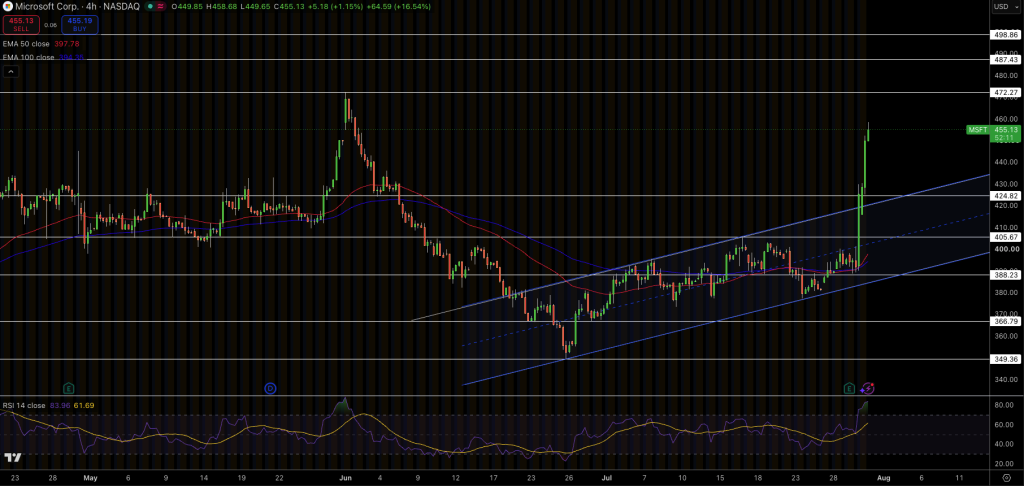Image resolution: width=1024 pixels, height=486 pixels.
Task: Click 440.00 on the price scale
Action: coord(1006,162)
